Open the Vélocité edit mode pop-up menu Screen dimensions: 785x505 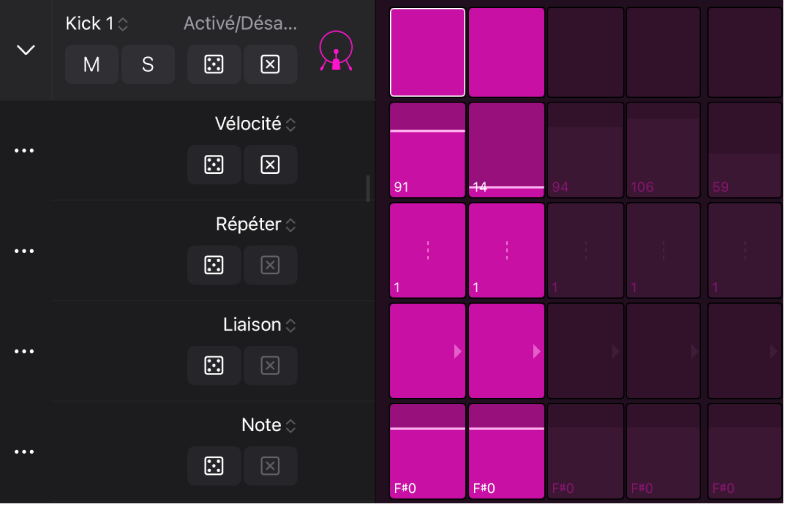pyautogui.click(x=256, y=125)
